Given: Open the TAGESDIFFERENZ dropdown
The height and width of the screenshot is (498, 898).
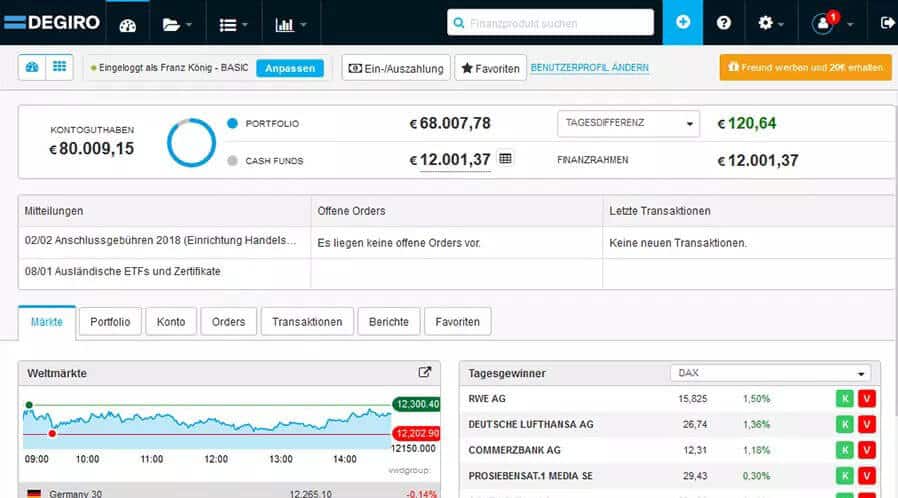Looking at the screenshot, I should pos(628,123).
